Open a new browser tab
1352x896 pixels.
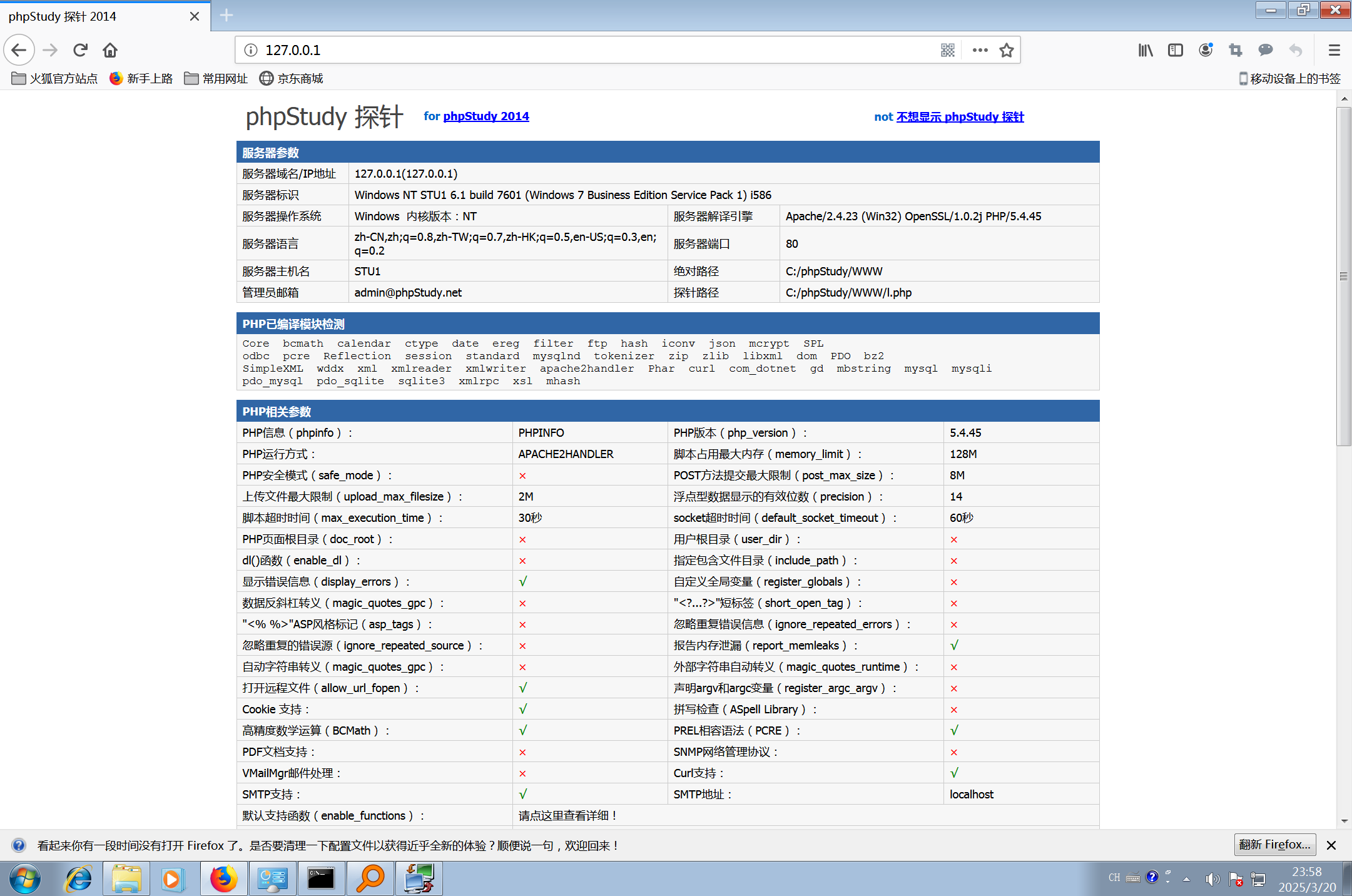point(226,16)
